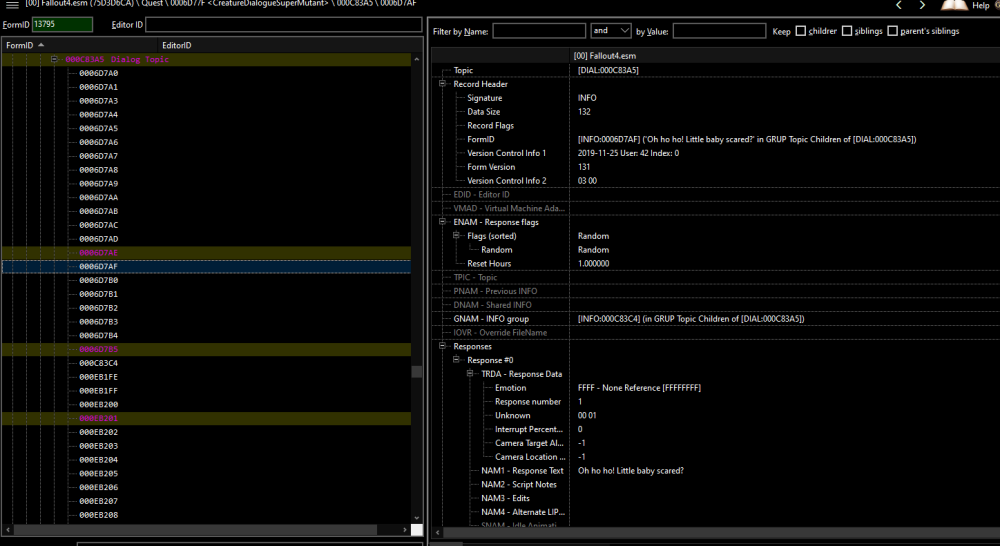Collapse the Record Header section

pos(442,84)
